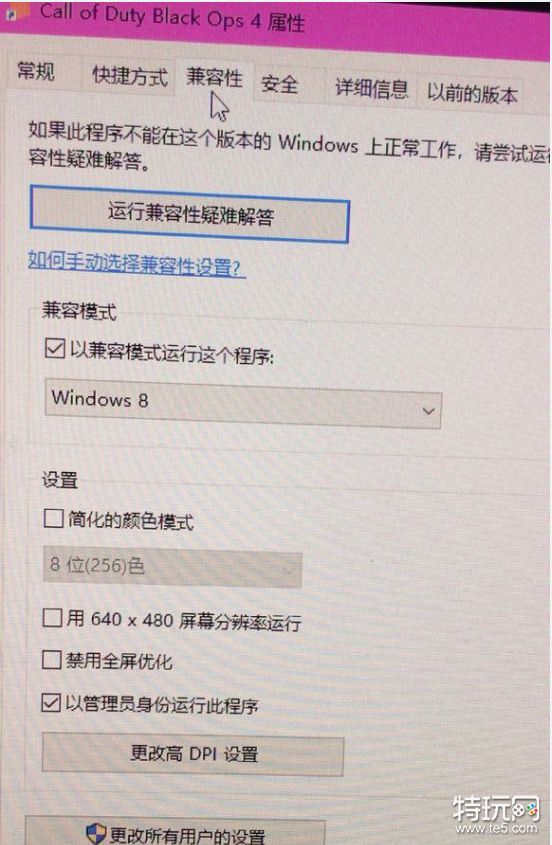Toggle the 禁用全屏优化 checkbox
This screenshot has height=845, width=552.
pyautogui.click(x=52, y=659)
